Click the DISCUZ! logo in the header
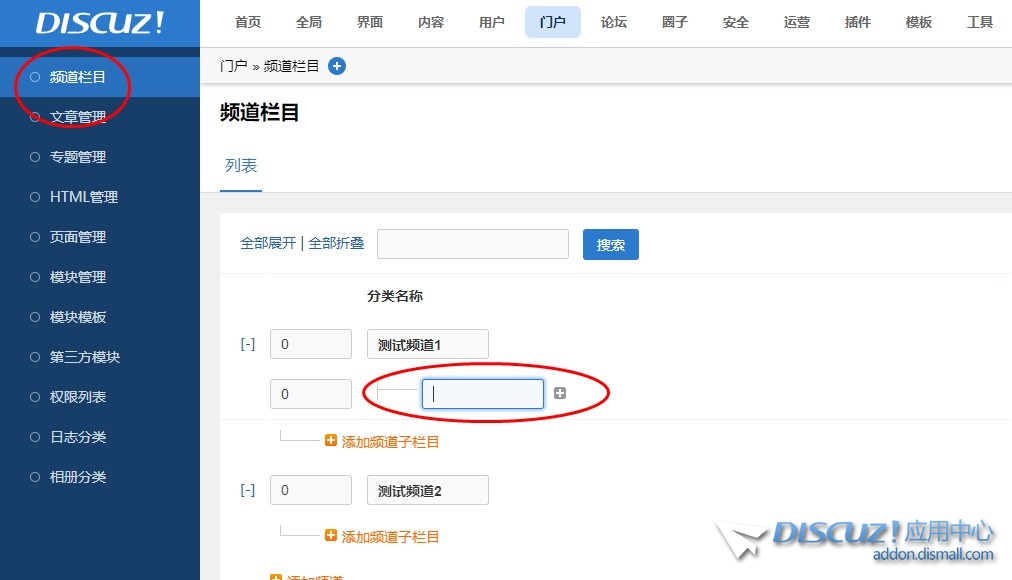Screen dimensions: 1012x580 pos(100,23)
